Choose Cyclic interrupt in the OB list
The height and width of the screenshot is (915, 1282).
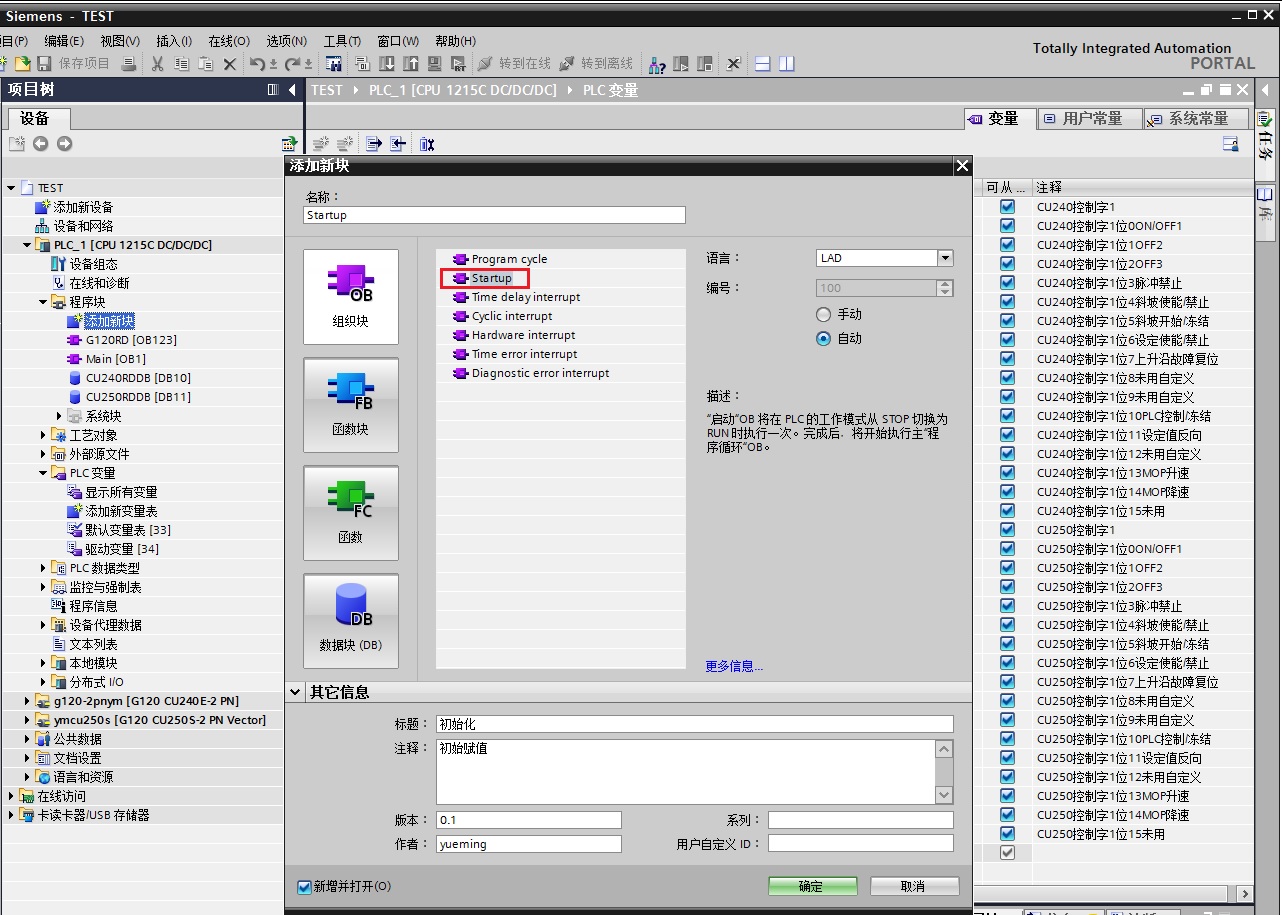511,316
